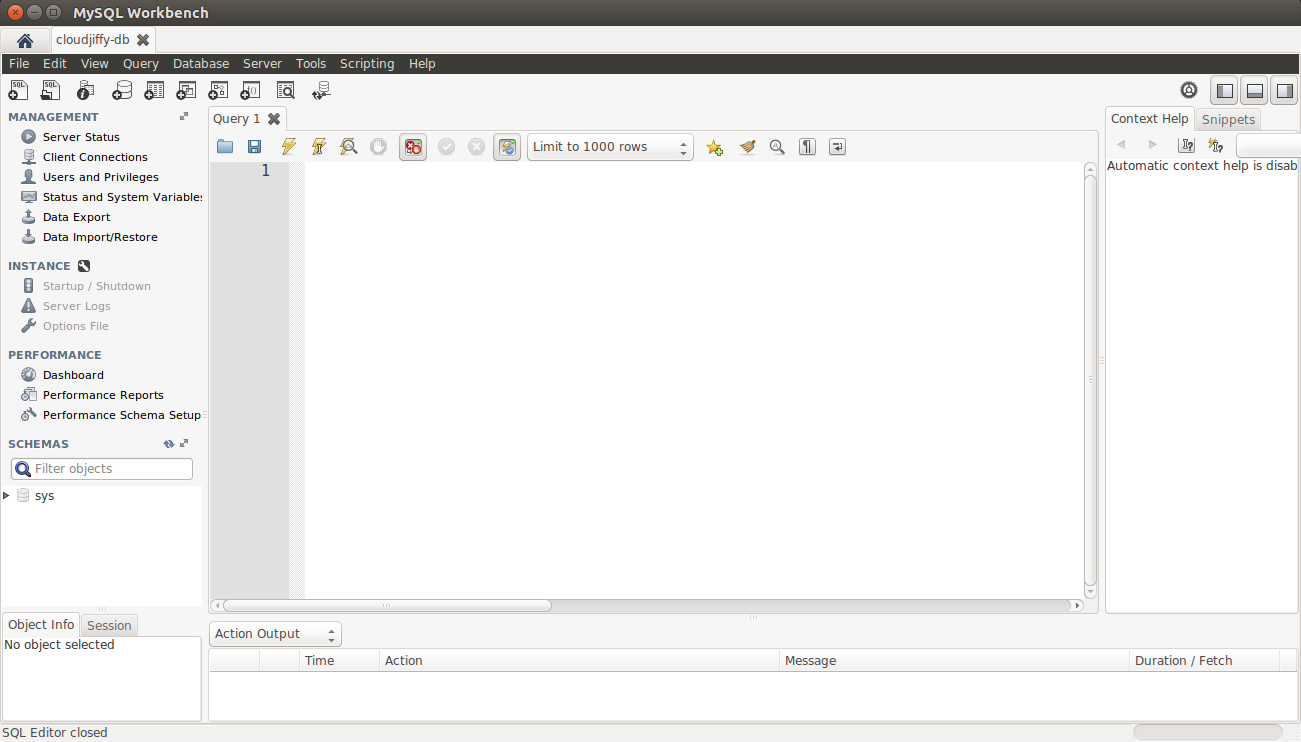Viewport: 1301px width, 742px height.
Task: Open Performance Reports
Action: click(x=103, y=395)
